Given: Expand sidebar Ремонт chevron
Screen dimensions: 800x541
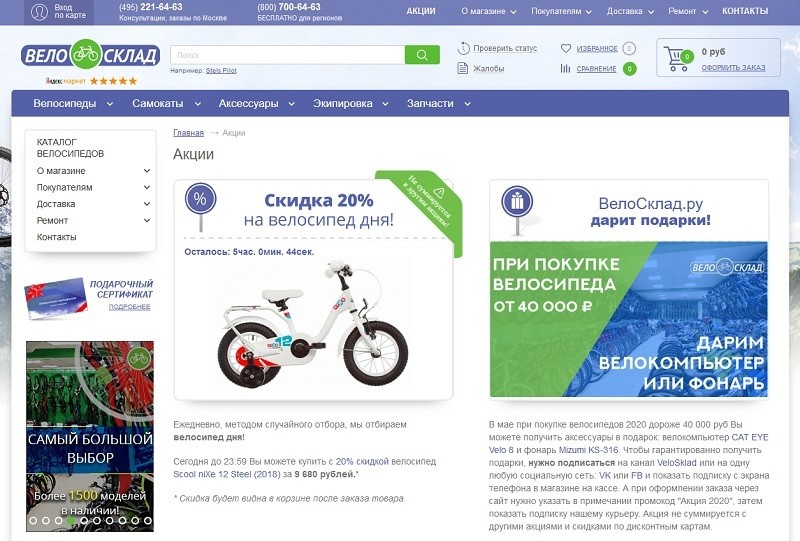Looking at the screenshot, I should click(x=147, y=220).
